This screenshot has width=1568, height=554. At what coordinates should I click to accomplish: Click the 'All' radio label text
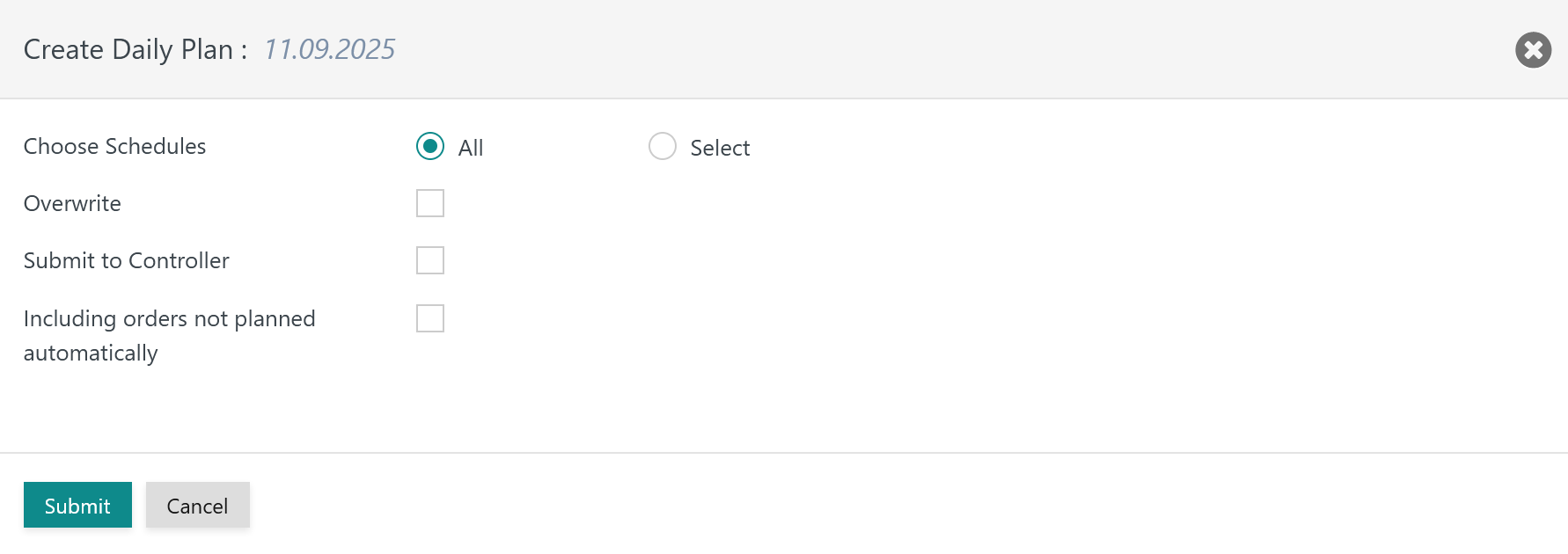tap(471, 148)
